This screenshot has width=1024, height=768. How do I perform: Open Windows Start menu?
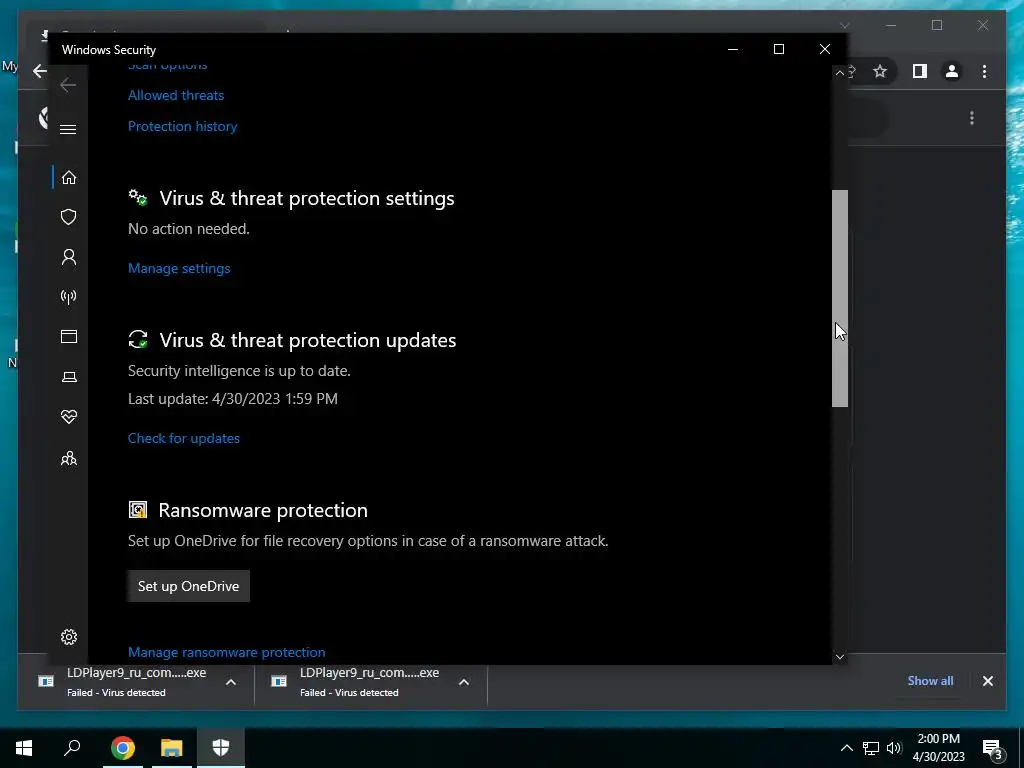tap(24, 748)
